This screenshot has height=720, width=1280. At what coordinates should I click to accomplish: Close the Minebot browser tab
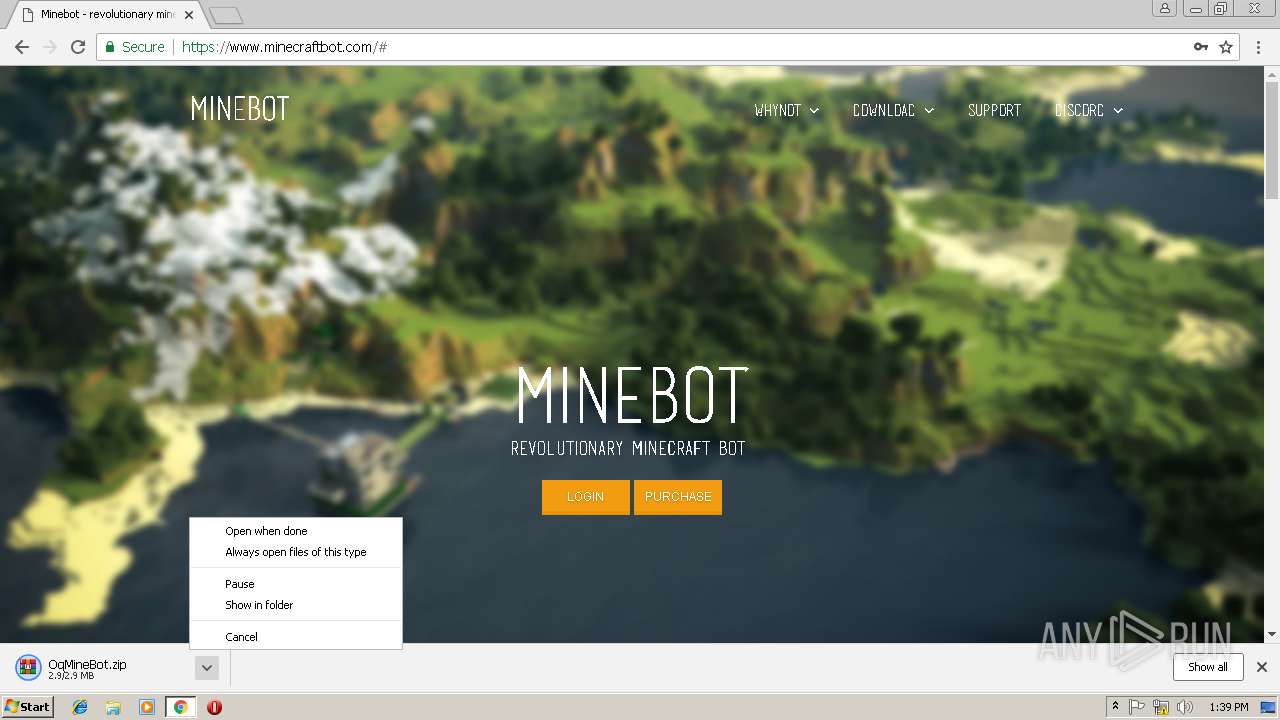189,15
